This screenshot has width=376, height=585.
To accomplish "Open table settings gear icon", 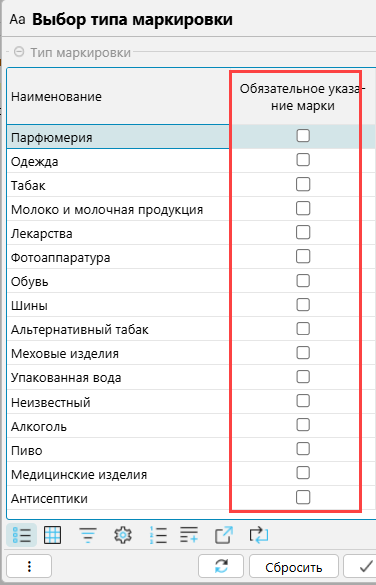I will tap(123, 536).
